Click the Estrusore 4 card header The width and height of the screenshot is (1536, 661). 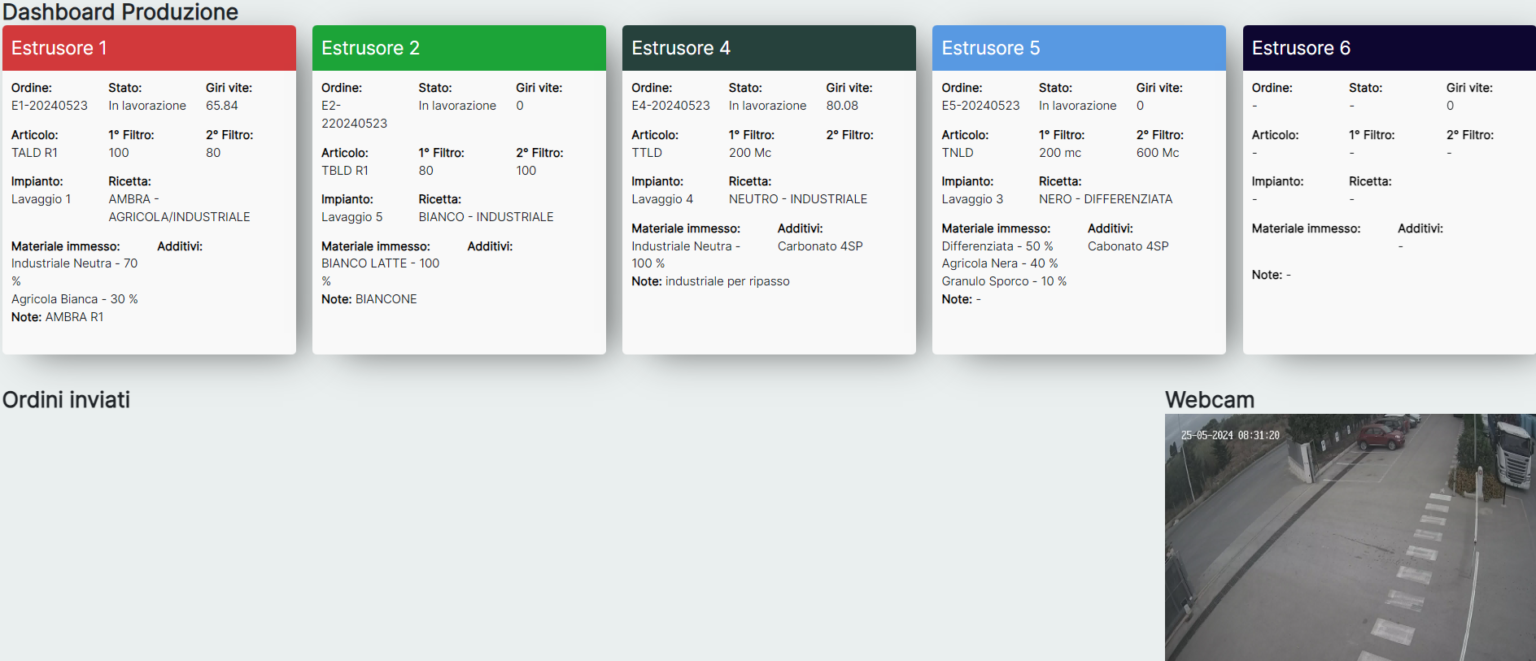click(769, 48)
